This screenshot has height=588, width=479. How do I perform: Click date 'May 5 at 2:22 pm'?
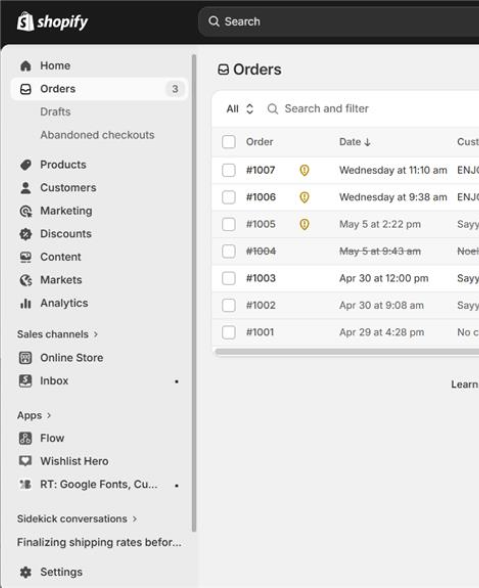(380, 224)
